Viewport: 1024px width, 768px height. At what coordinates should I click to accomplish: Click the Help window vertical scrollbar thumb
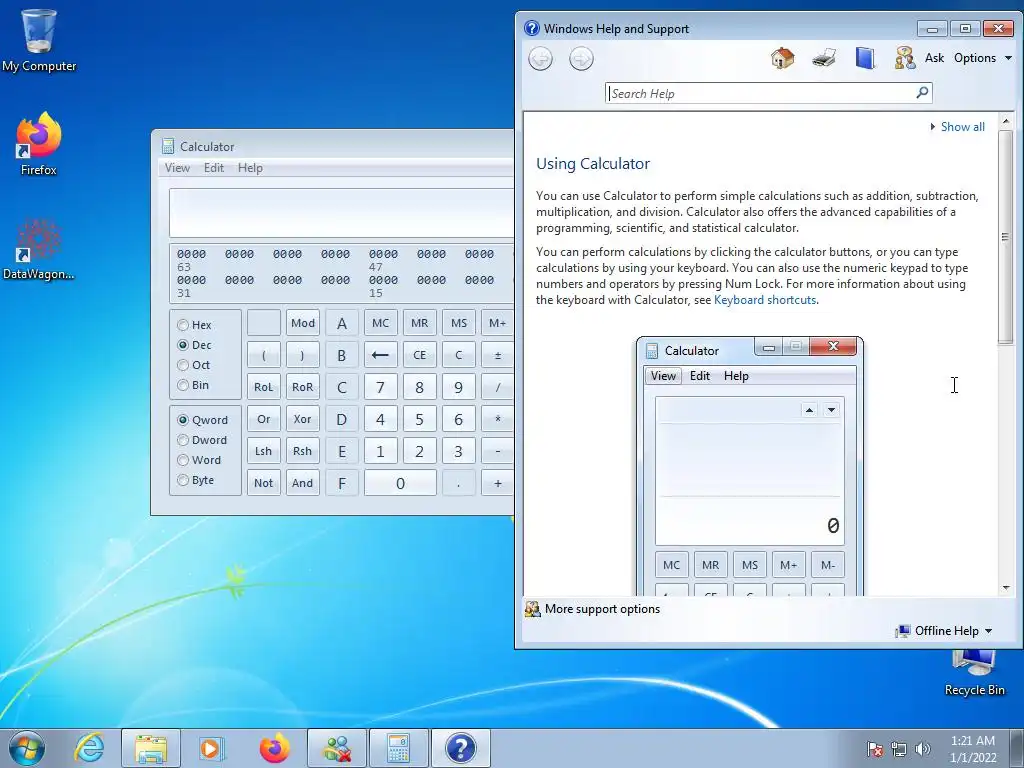[1005, 236]
